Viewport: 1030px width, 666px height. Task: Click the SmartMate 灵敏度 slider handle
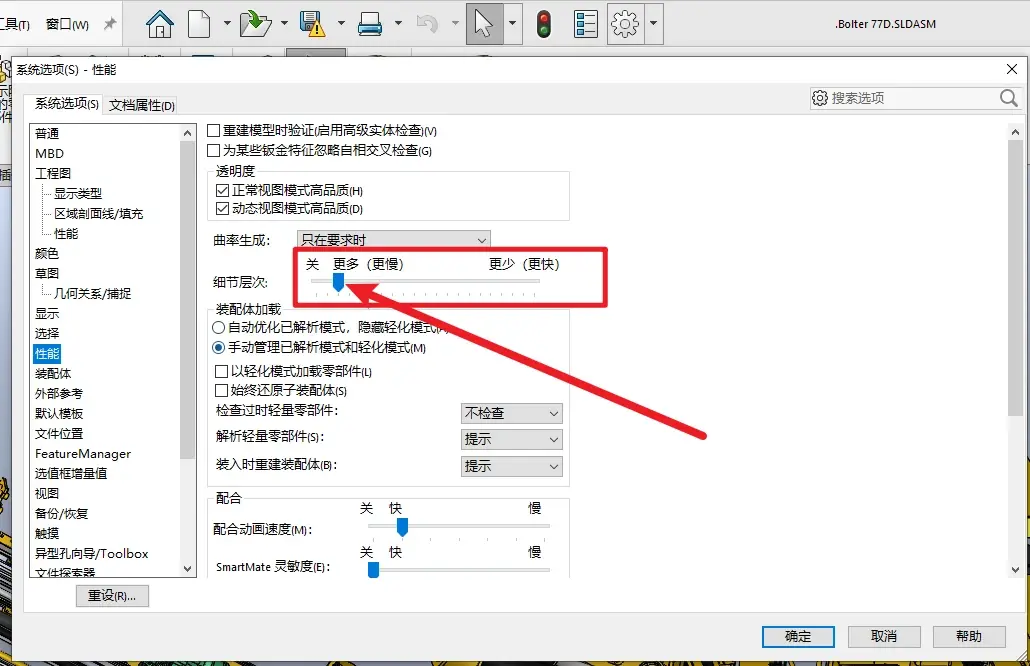pos(373,569)
